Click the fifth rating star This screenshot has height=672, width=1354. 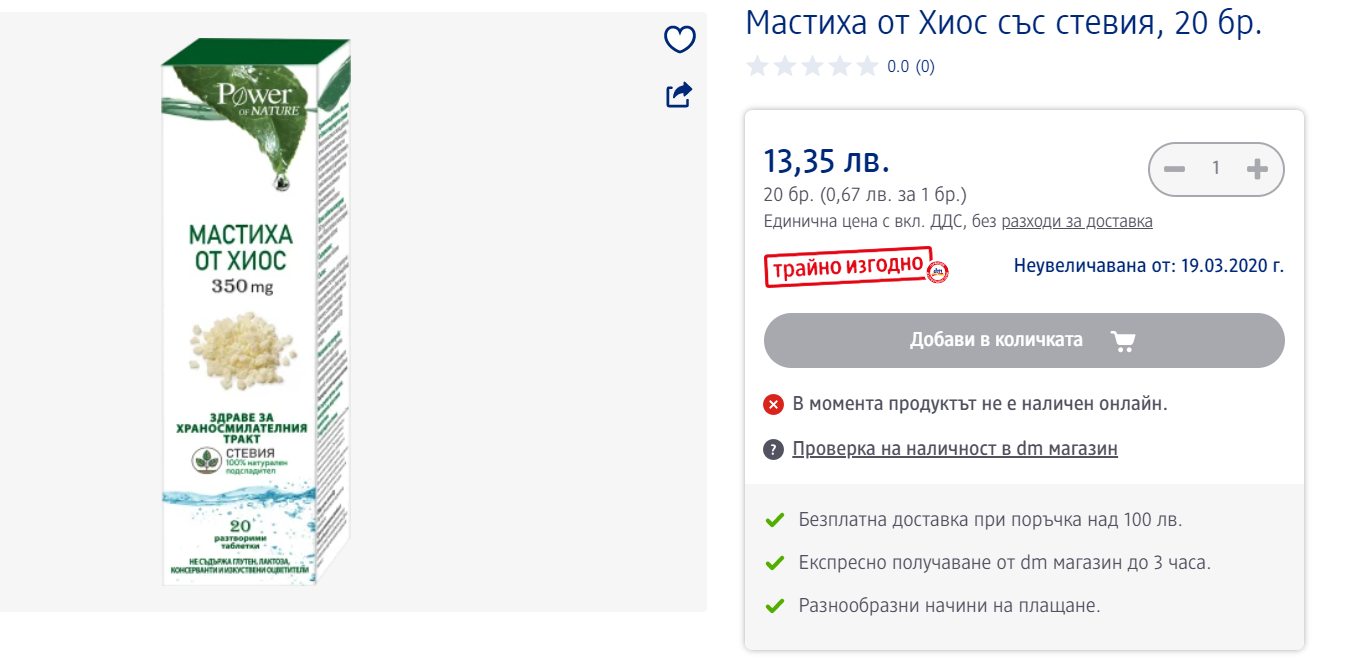(x=868, y=67)
